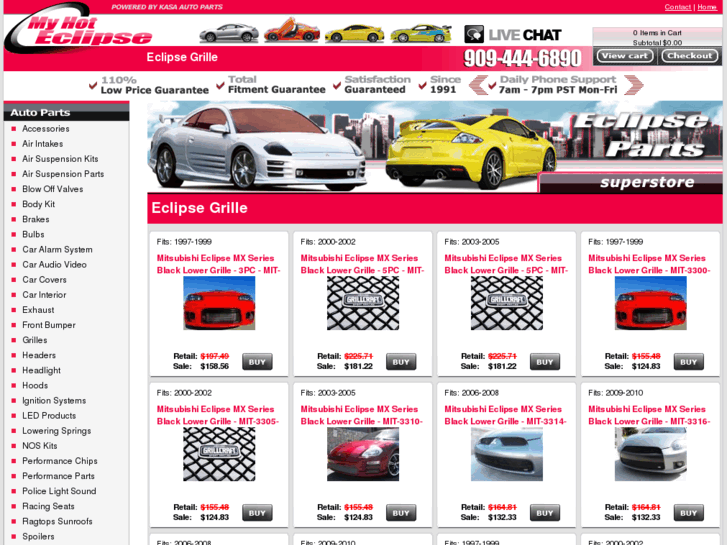Click red Eclipse thumbnail of MIT-3300 grille
Image resolution: width=727 pixels, height=545 pixels.
(650, 303)
